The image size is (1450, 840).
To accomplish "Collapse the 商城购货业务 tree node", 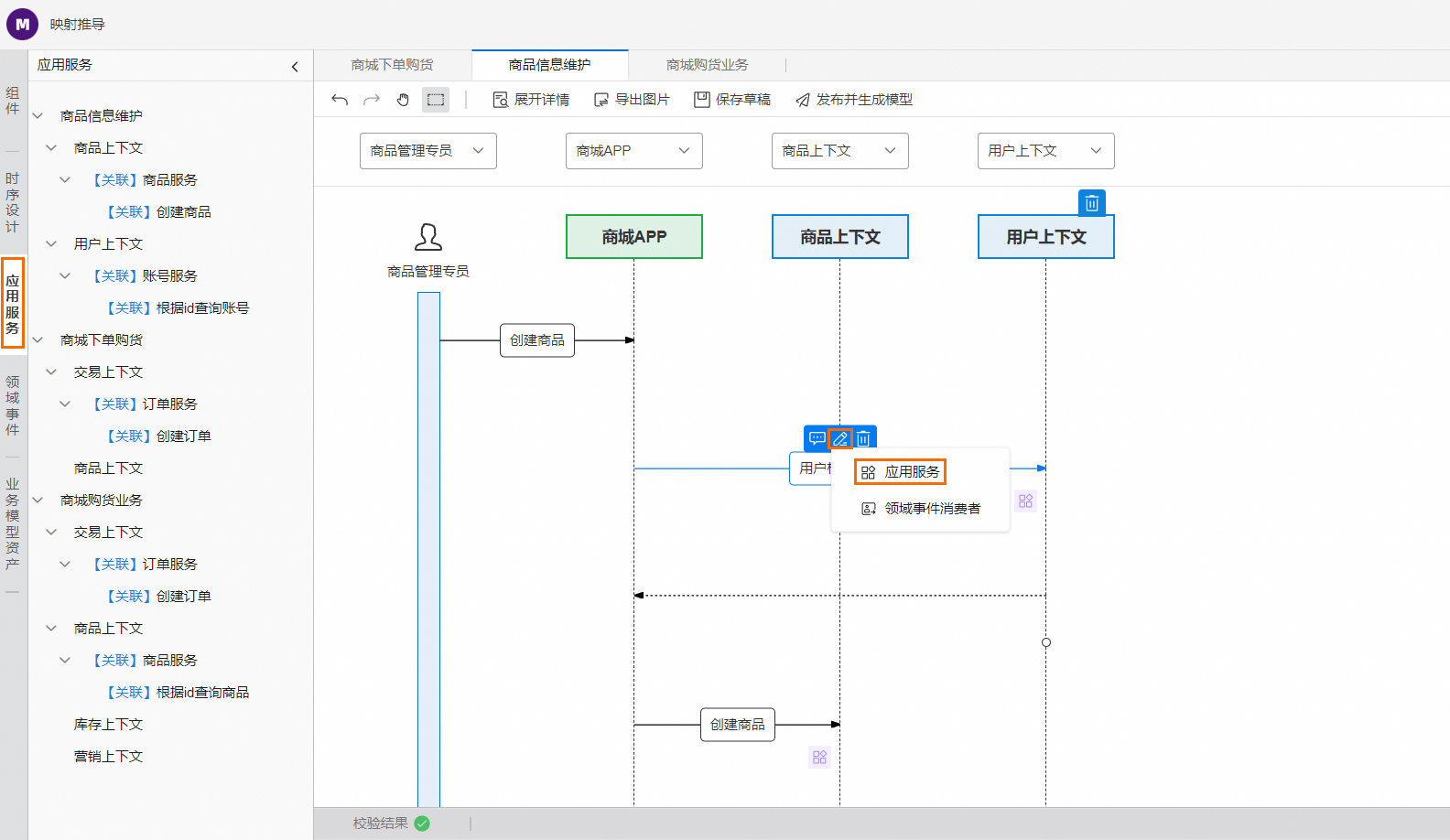I will click(38, 501).
